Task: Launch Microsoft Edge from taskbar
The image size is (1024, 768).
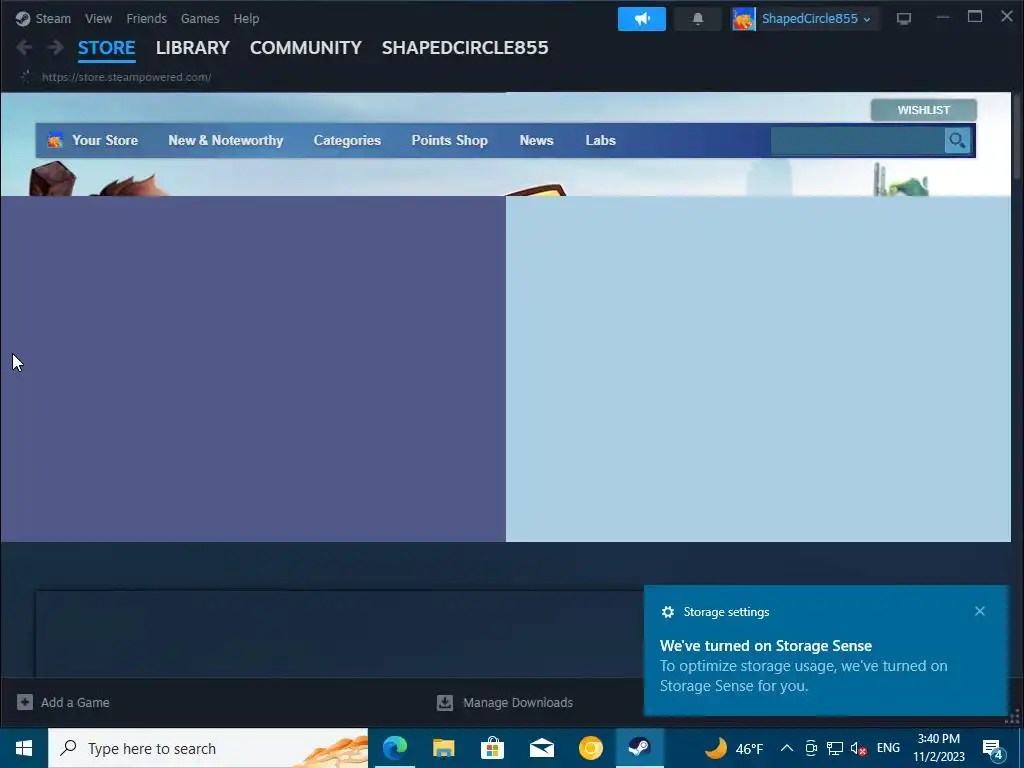Action: [x=394, y=748]
